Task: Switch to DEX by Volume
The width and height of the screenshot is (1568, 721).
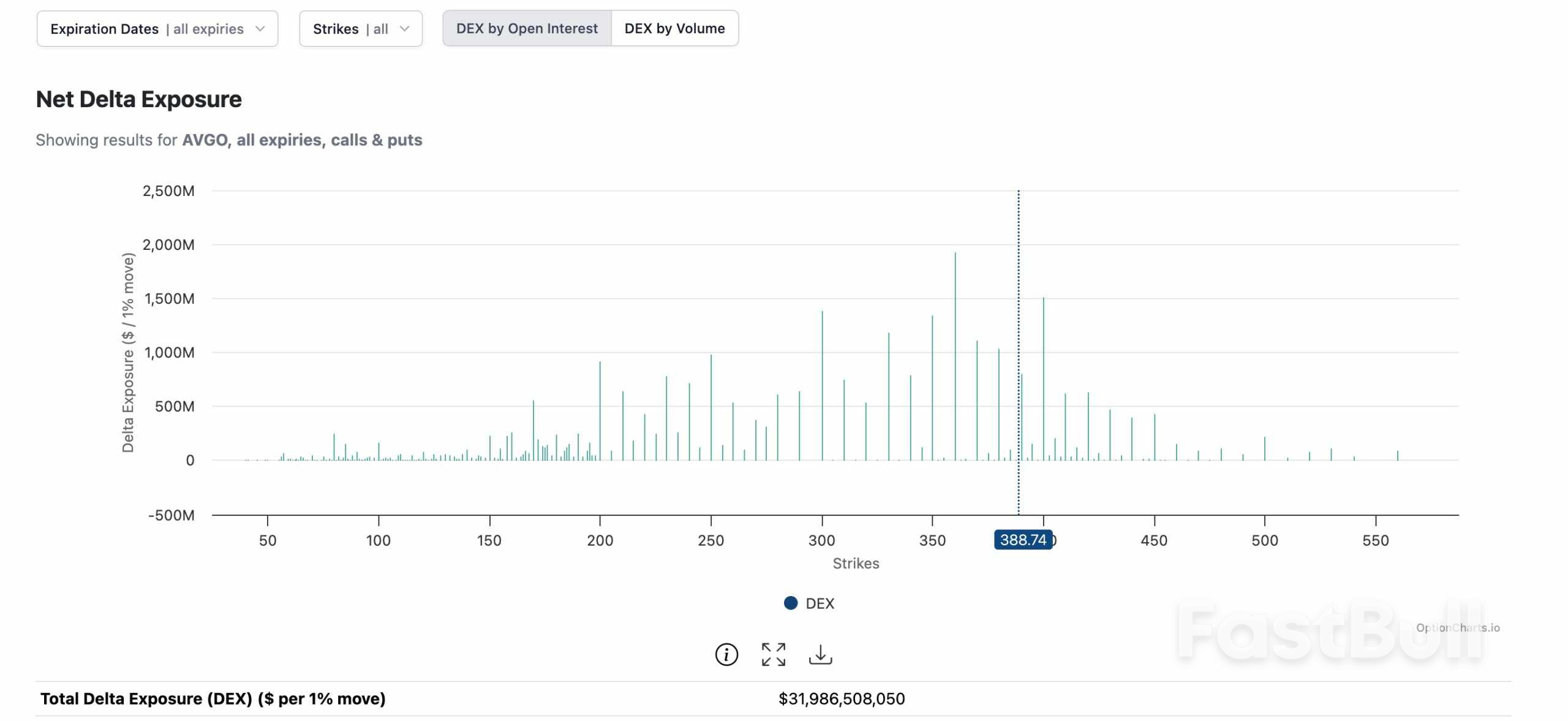Action: 674,29
